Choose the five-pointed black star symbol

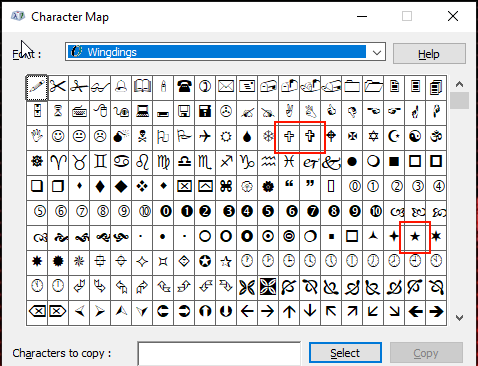[x=415, y=237]
